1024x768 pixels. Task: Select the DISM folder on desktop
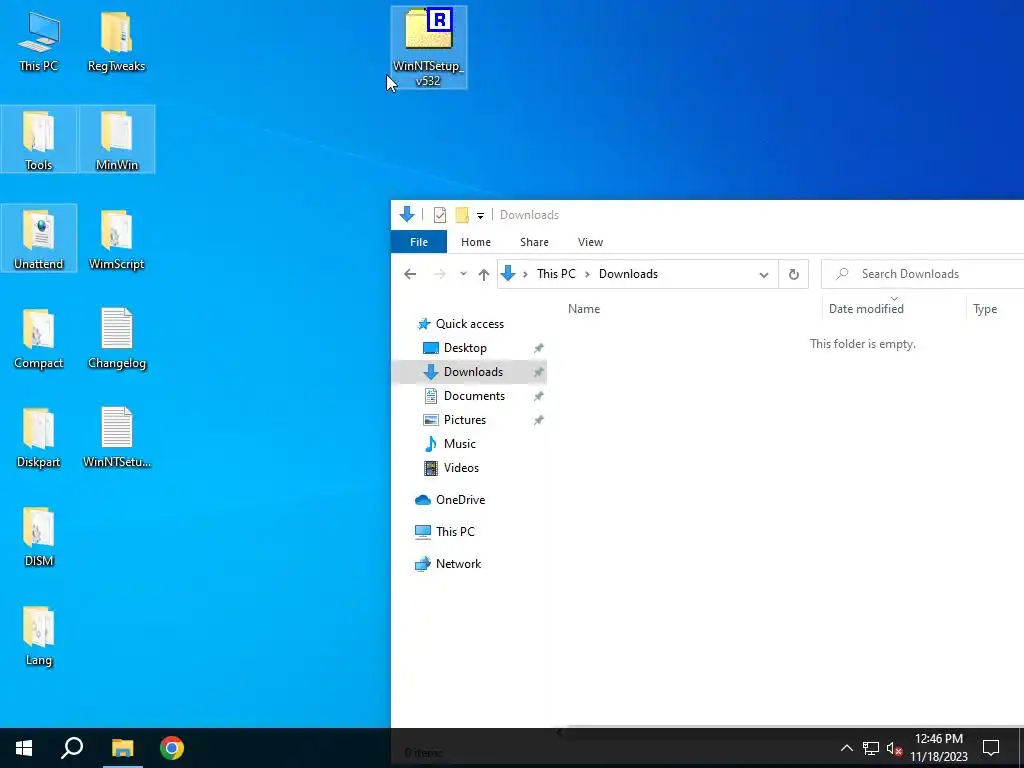pos(39,536)
